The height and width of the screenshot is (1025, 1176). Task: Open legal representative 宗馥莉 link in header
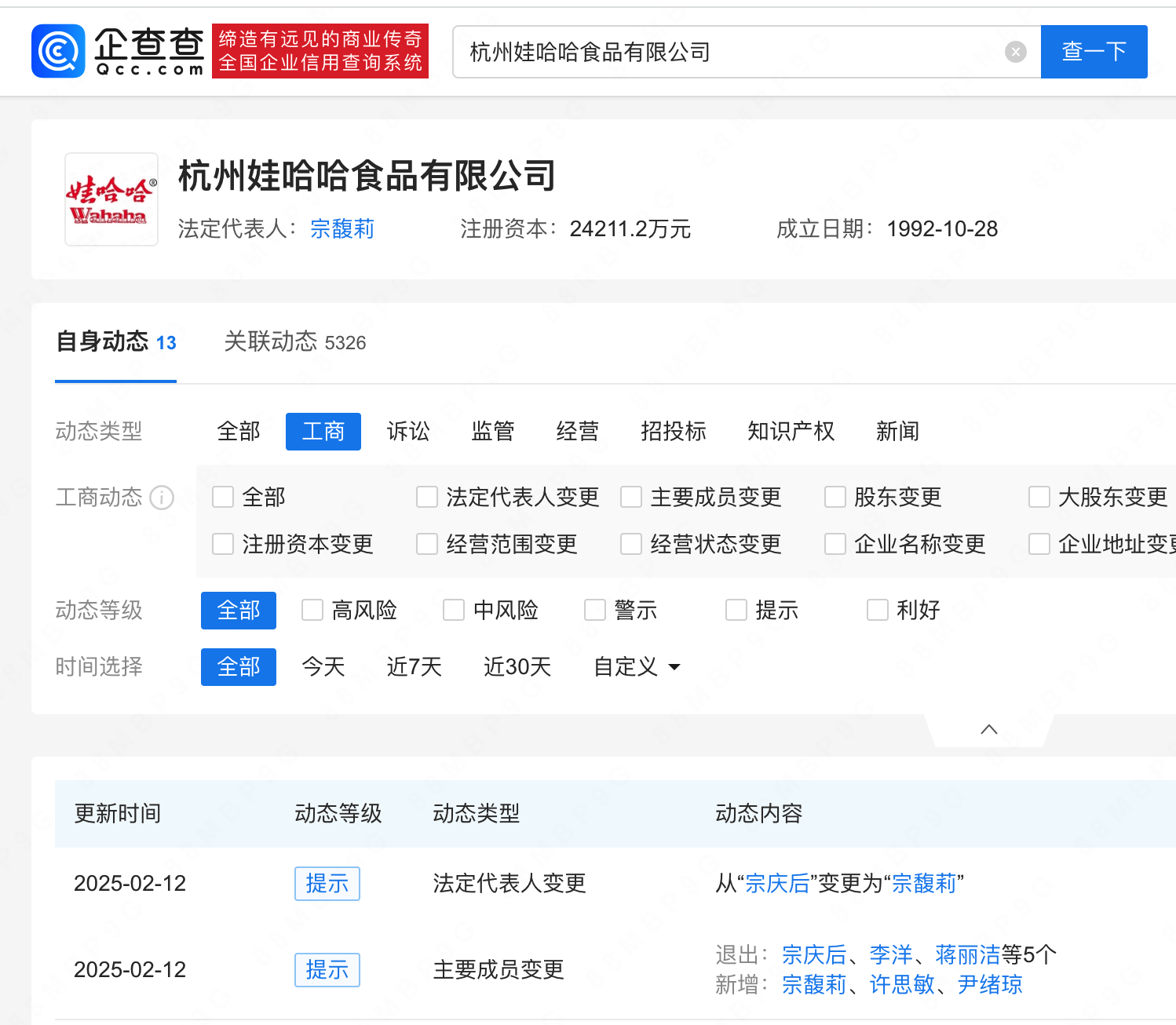coord(341,229)
